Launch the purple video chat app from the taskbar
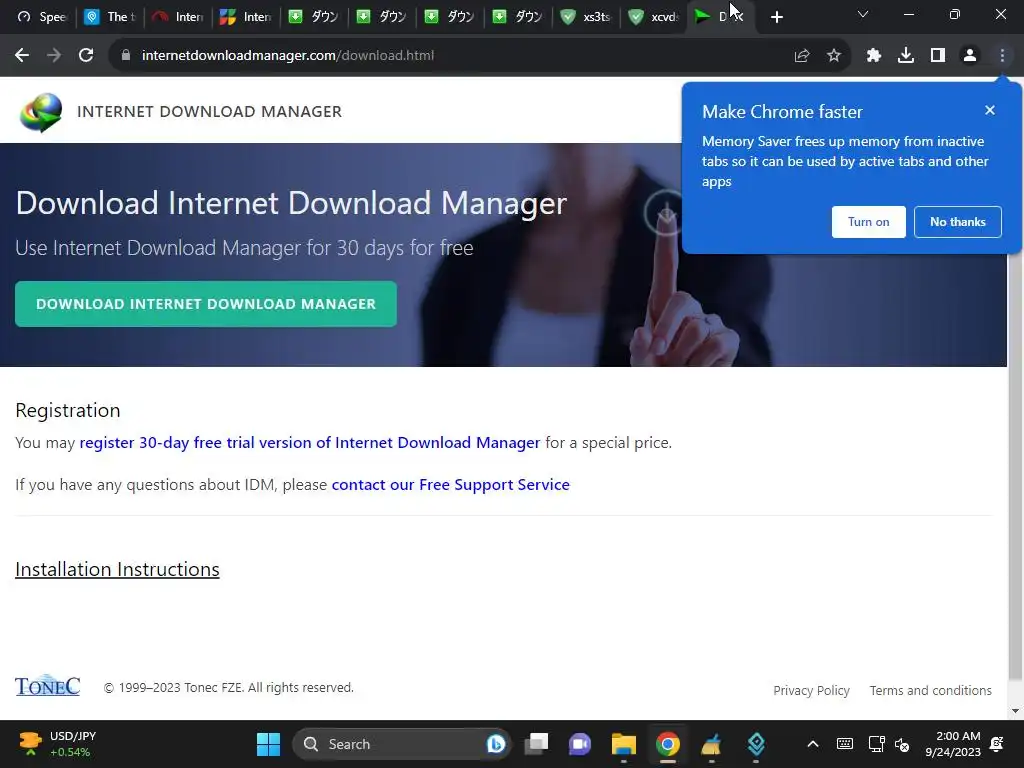 [579, 744]
